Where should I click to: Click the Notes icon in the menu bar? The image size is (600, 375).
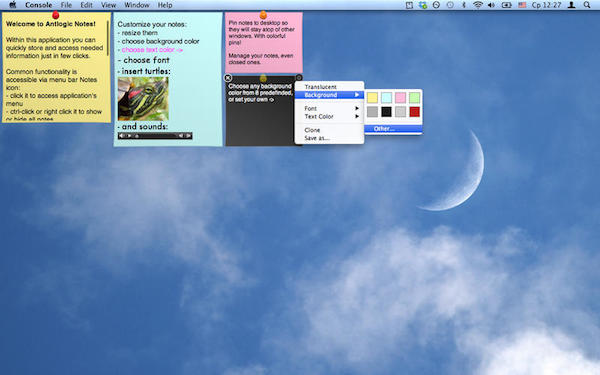point(409,5)
